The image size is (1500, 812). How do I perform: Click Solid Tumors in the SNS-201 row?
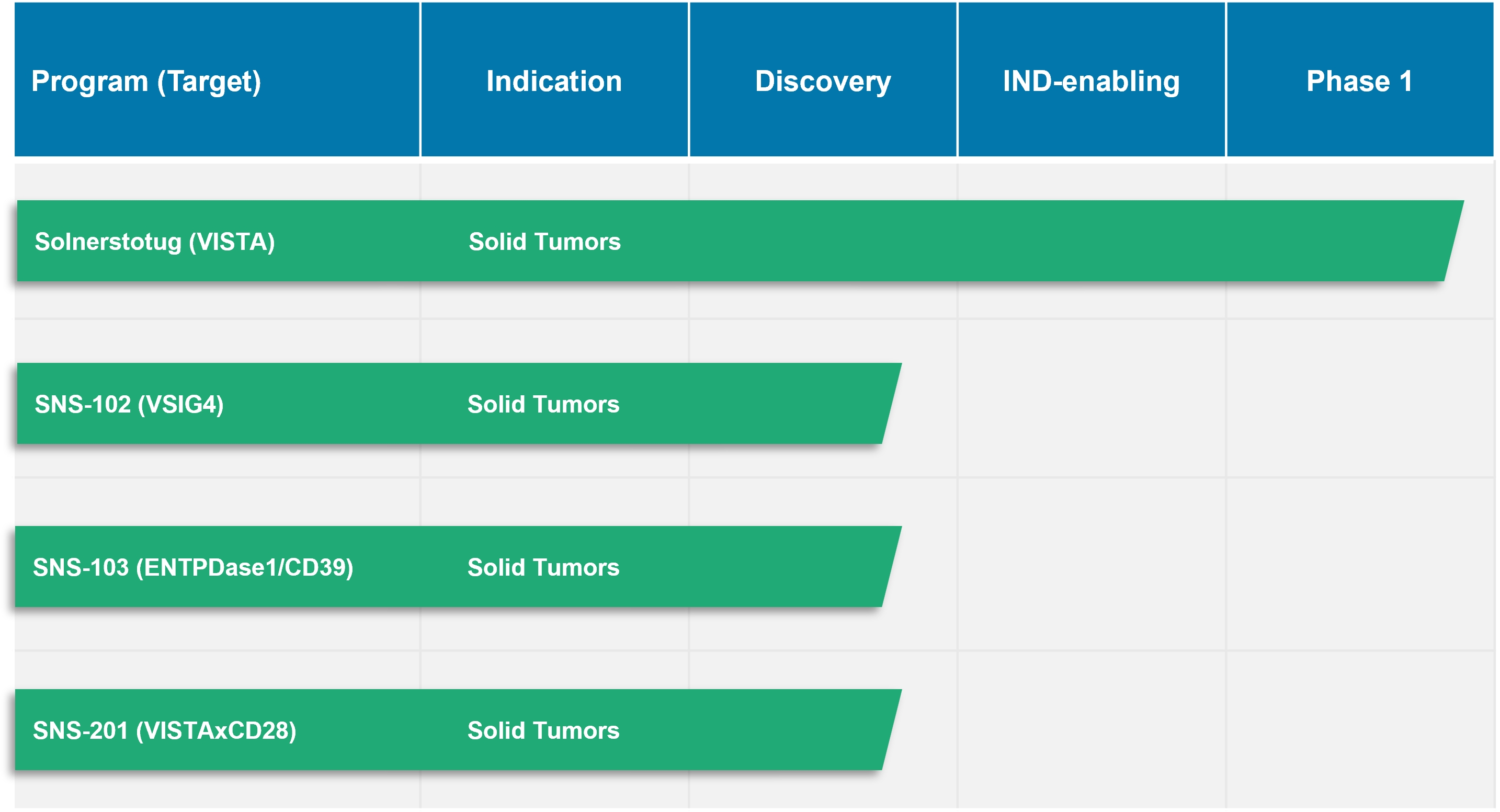tap(543, 730)
